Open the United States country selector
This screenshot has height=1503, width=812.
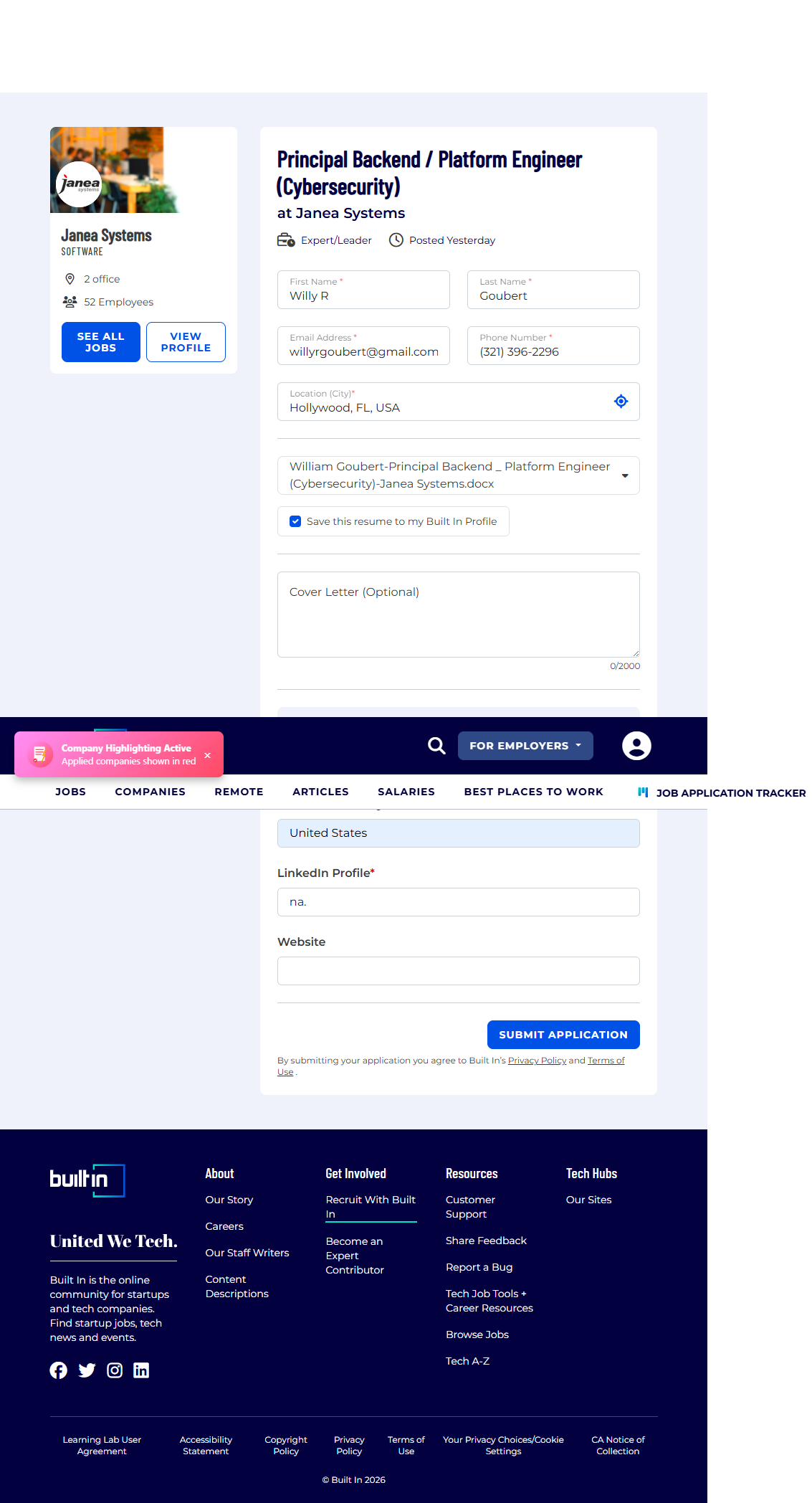[459, 833]
